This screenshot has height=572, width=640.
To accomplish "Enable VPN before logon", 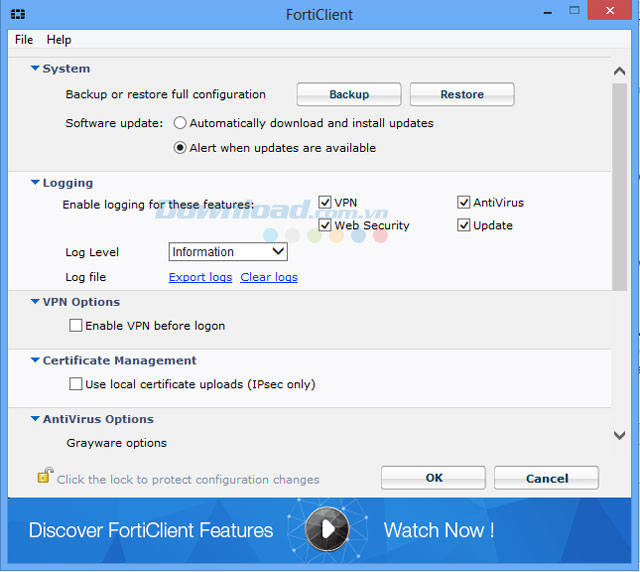I will point(76,326).
